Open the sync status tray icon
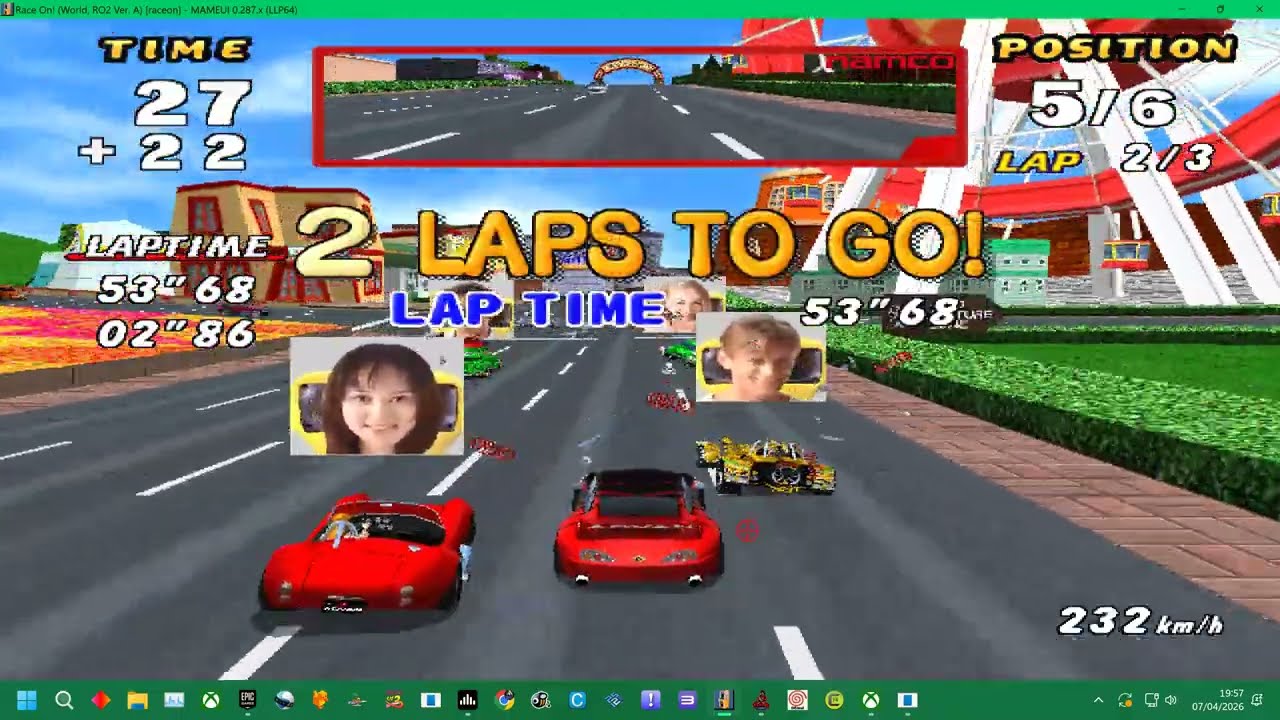This screenshot has height=720, width=1280. 1125,700
